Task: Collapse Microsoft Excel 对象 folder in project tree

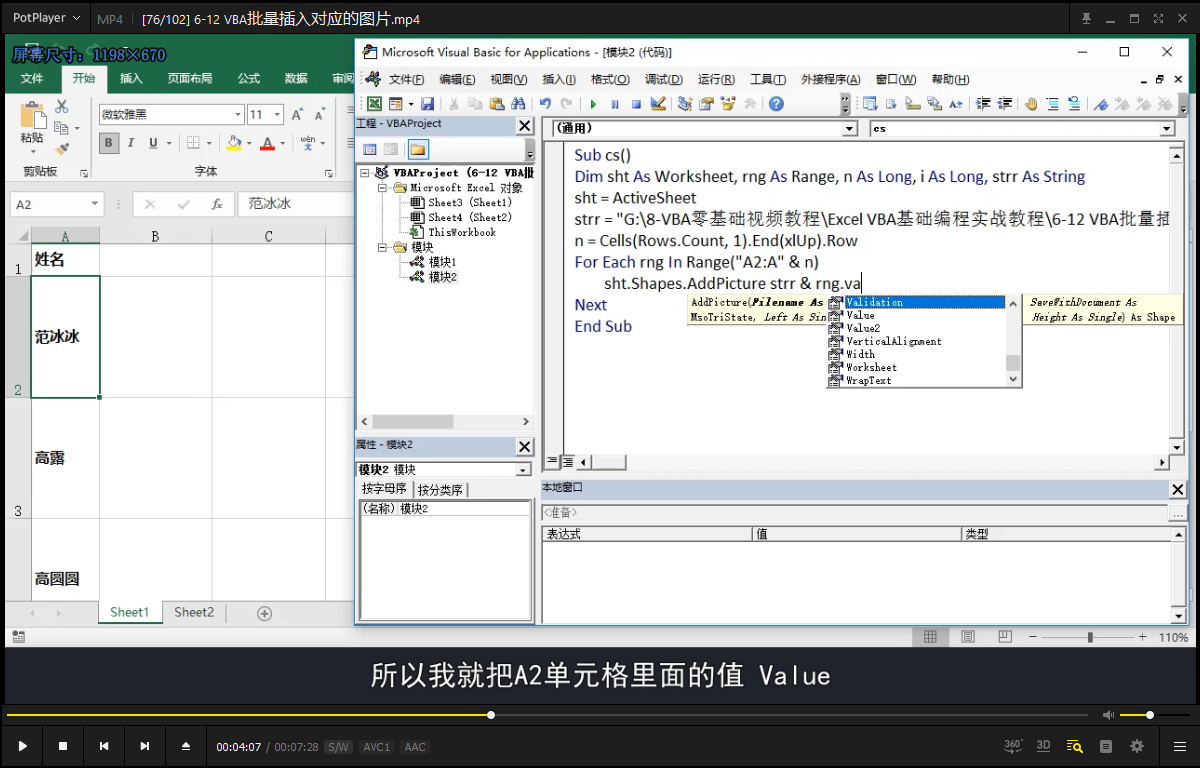Action: 382,187
